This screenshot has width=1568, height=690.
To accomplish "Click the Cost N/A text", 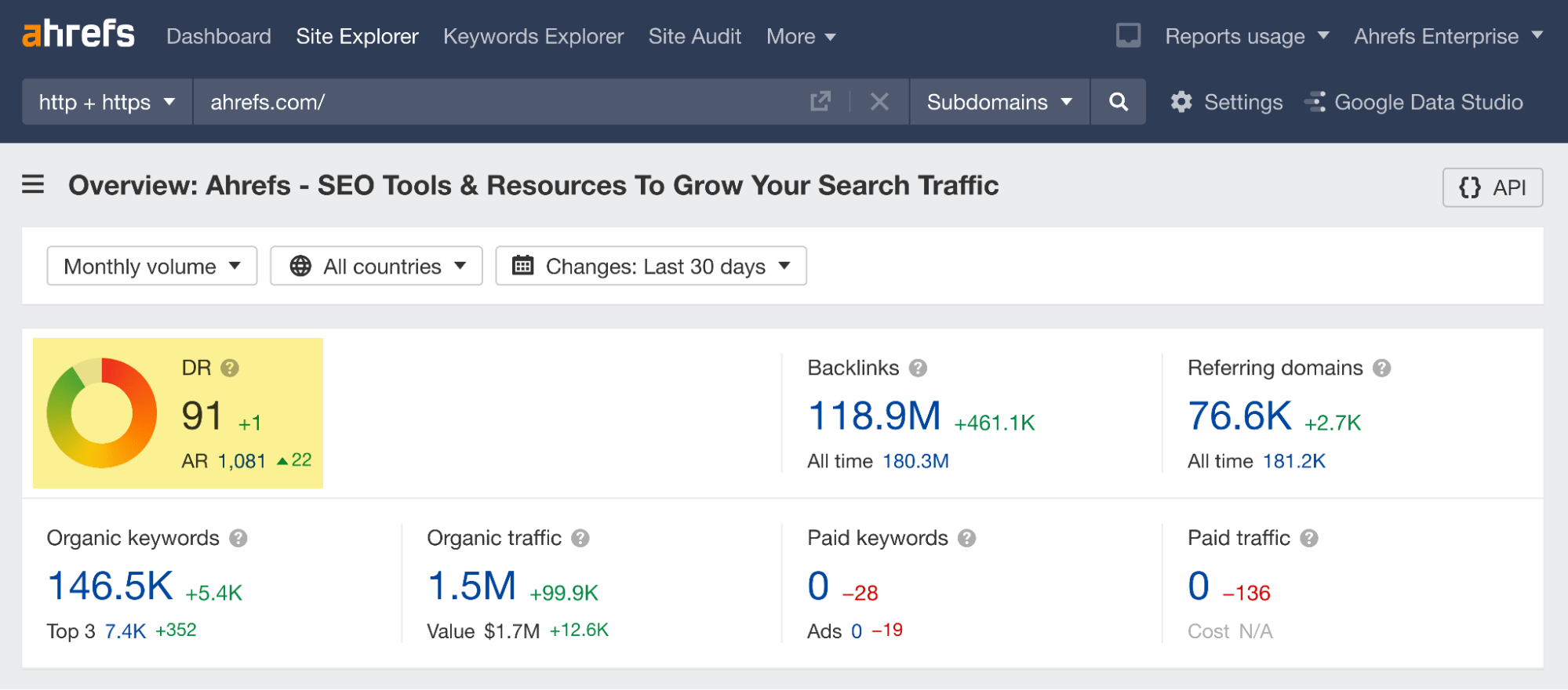I will pos(1230,631).
